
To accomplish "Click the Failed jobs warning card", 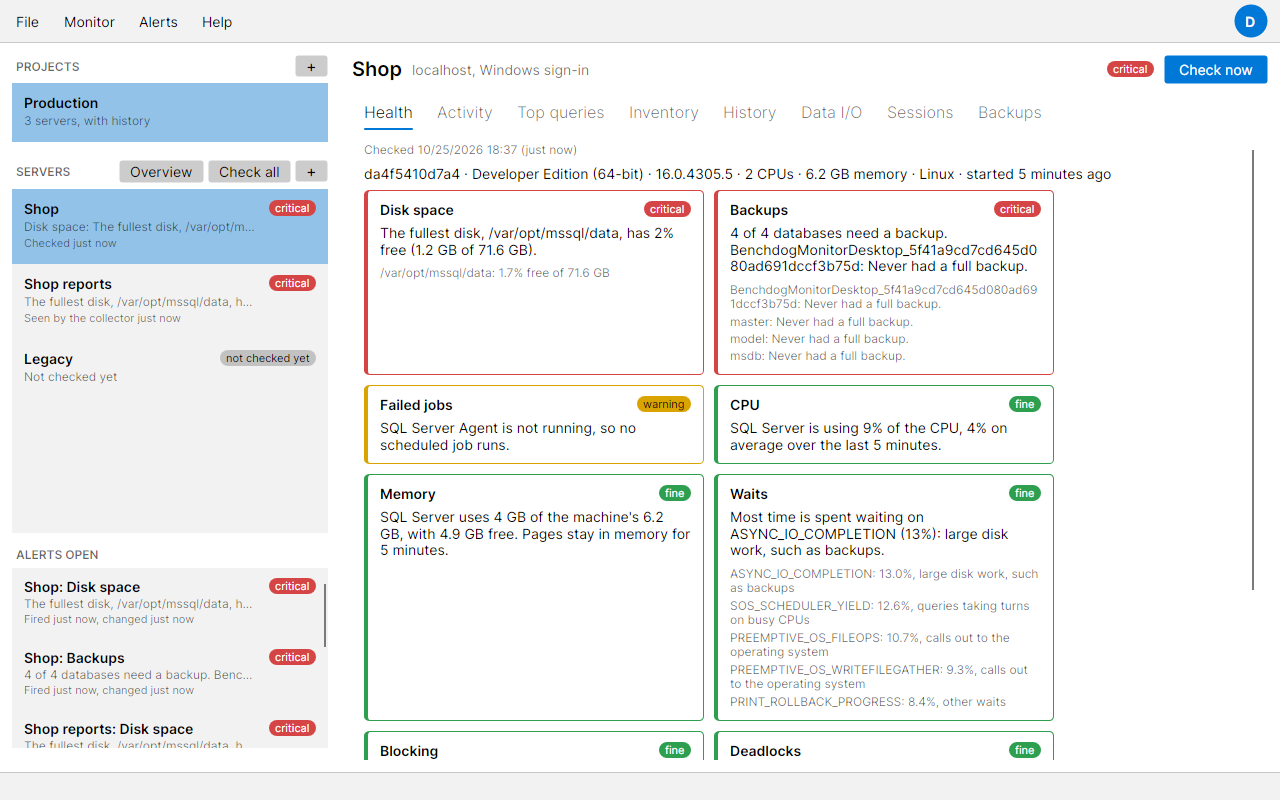I will [x=535, y=425].
